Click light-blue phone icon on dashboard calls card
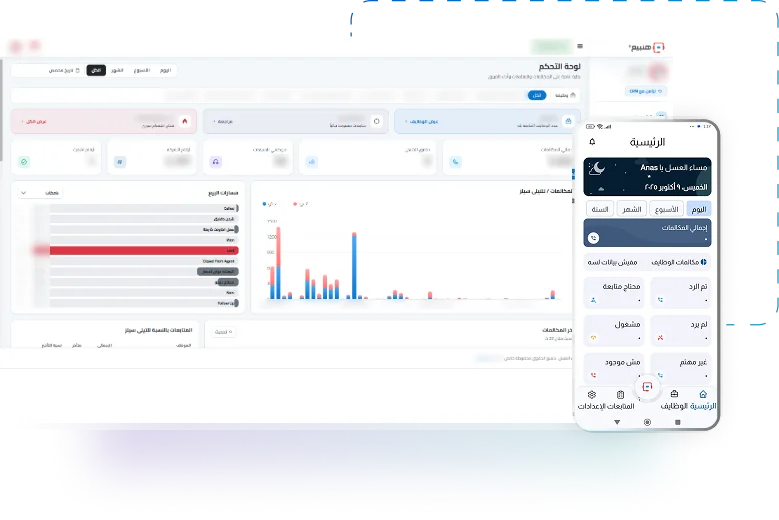 456,162
